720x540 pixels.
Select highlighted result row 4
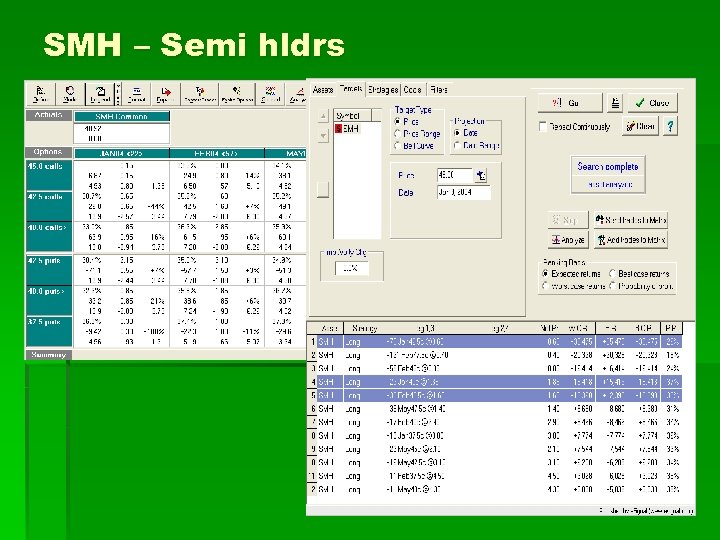[495, 382]
